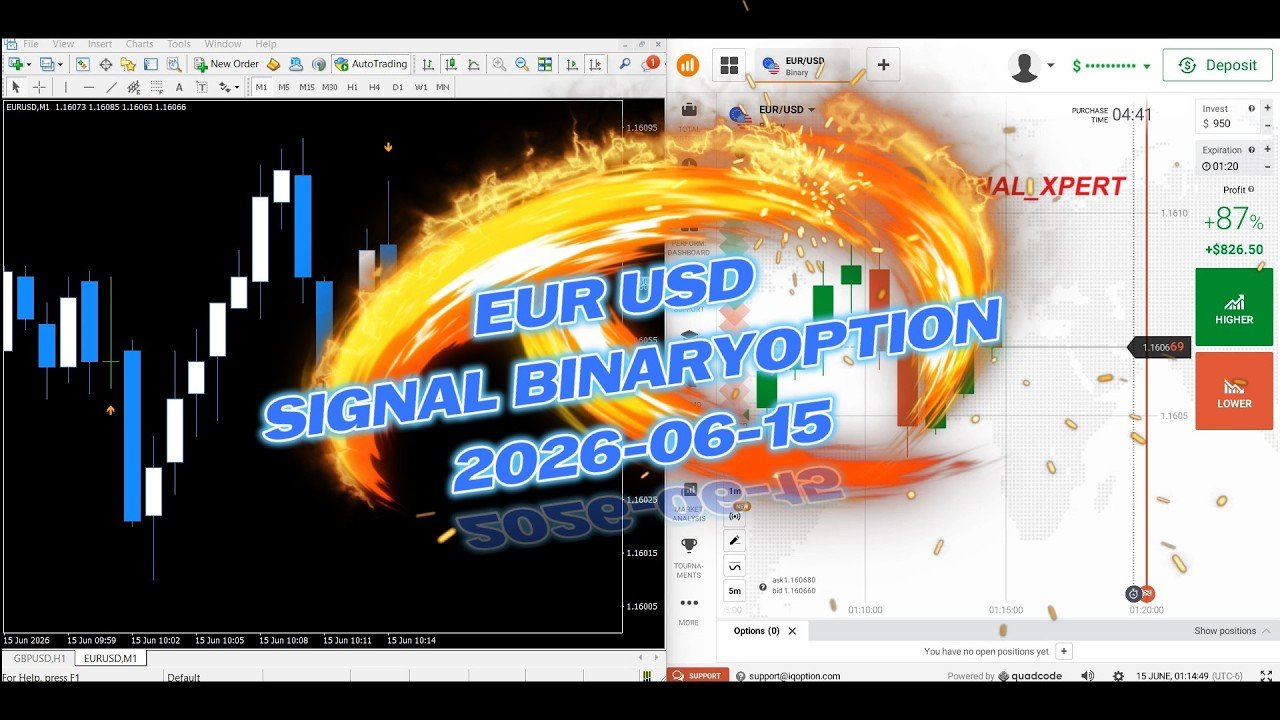Open the profile avatar dropdown
This screenshot has height=720, width=1280.
pos(1031,66)
